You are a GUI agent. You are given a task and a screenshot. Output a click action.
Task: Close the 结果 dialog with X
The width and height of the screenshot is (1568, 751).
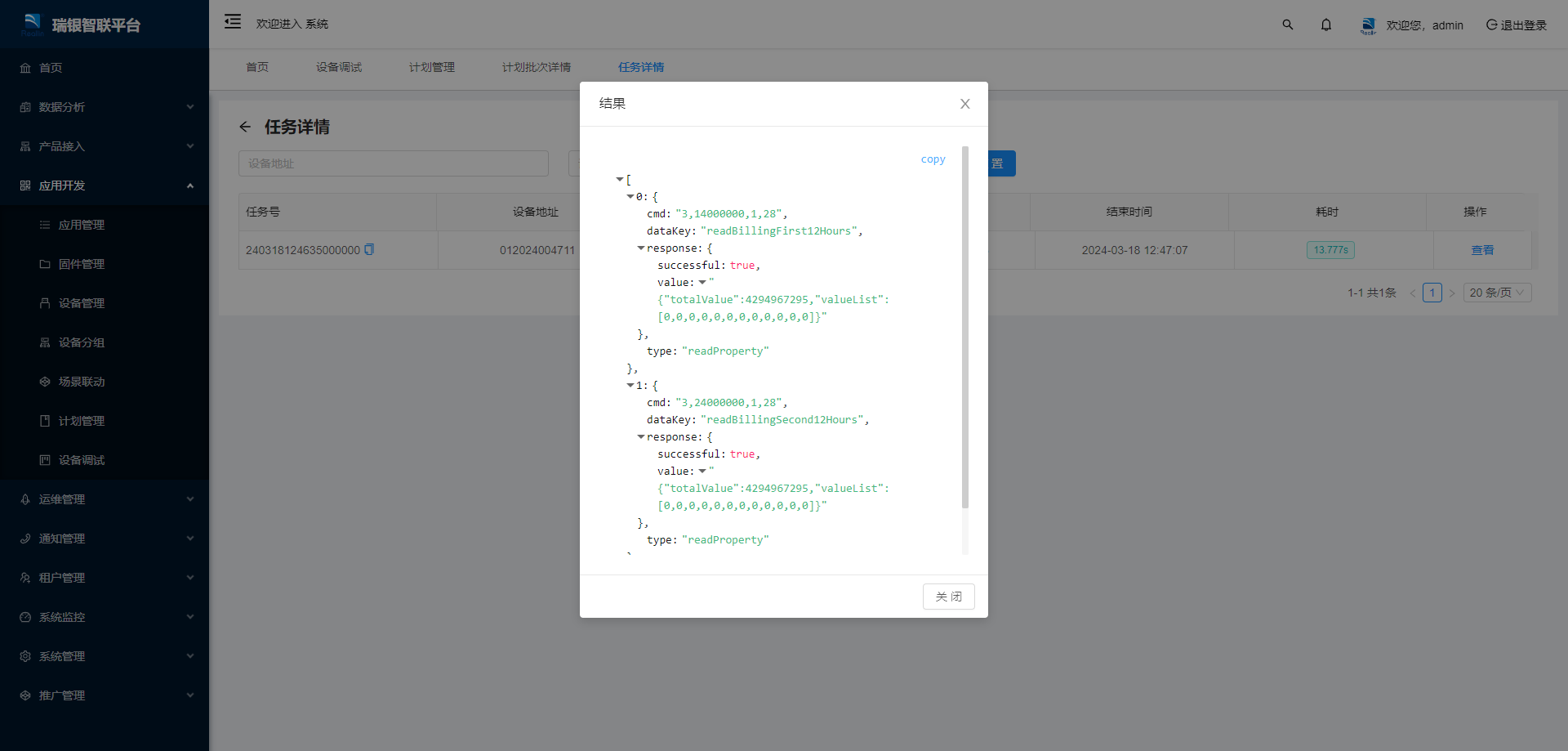(965, 104)
